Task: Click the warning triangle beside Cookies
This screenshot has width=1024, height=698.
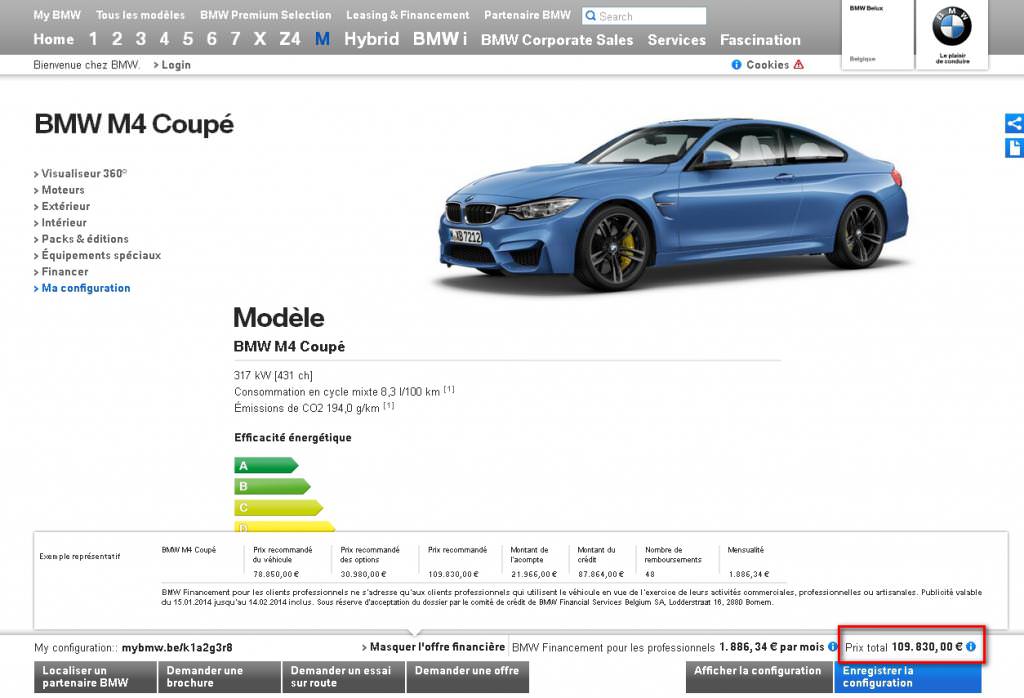Action: pos(798,65)
